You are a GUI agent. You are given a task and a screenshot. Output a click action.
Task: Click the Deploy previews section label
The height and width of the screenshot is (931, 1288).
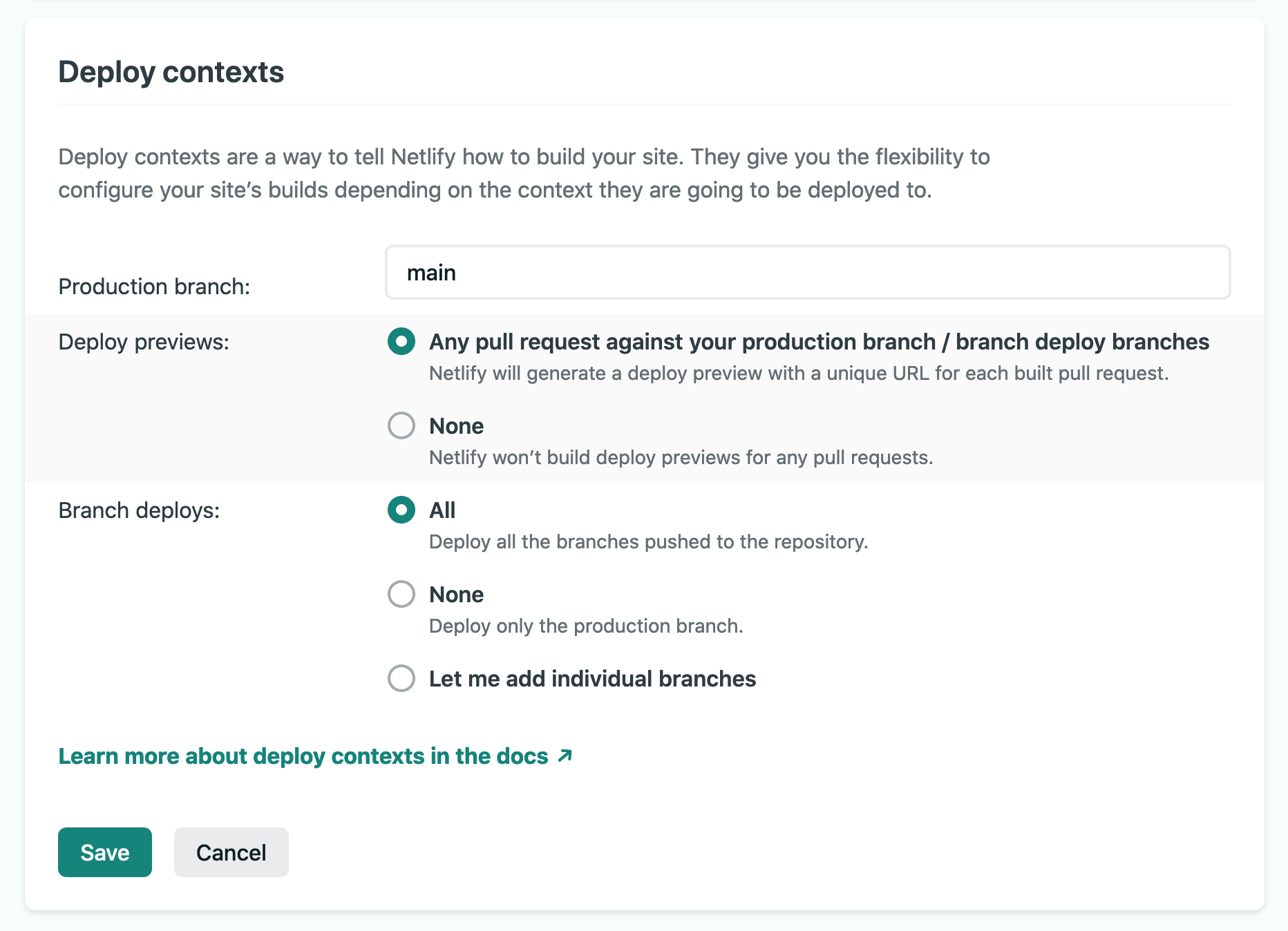point(144,341)
